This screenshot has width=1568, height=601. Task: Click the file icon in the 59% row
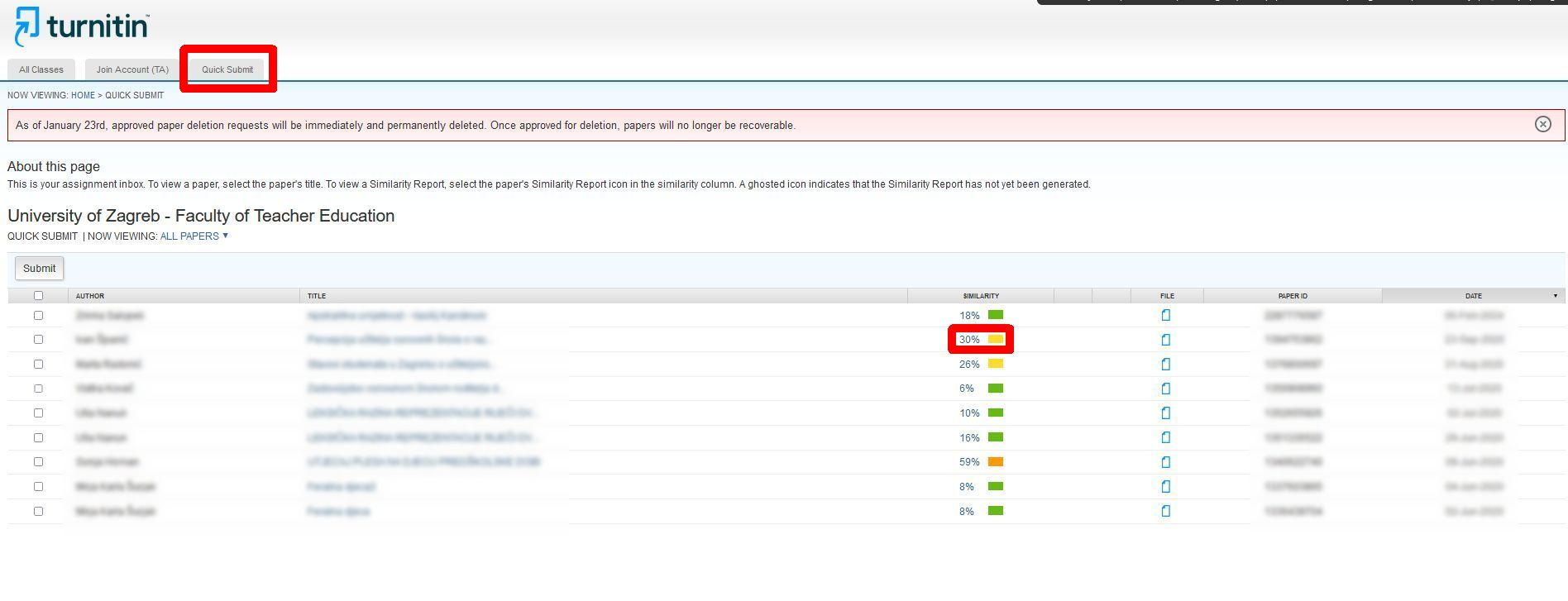[x=1165, y=462]
